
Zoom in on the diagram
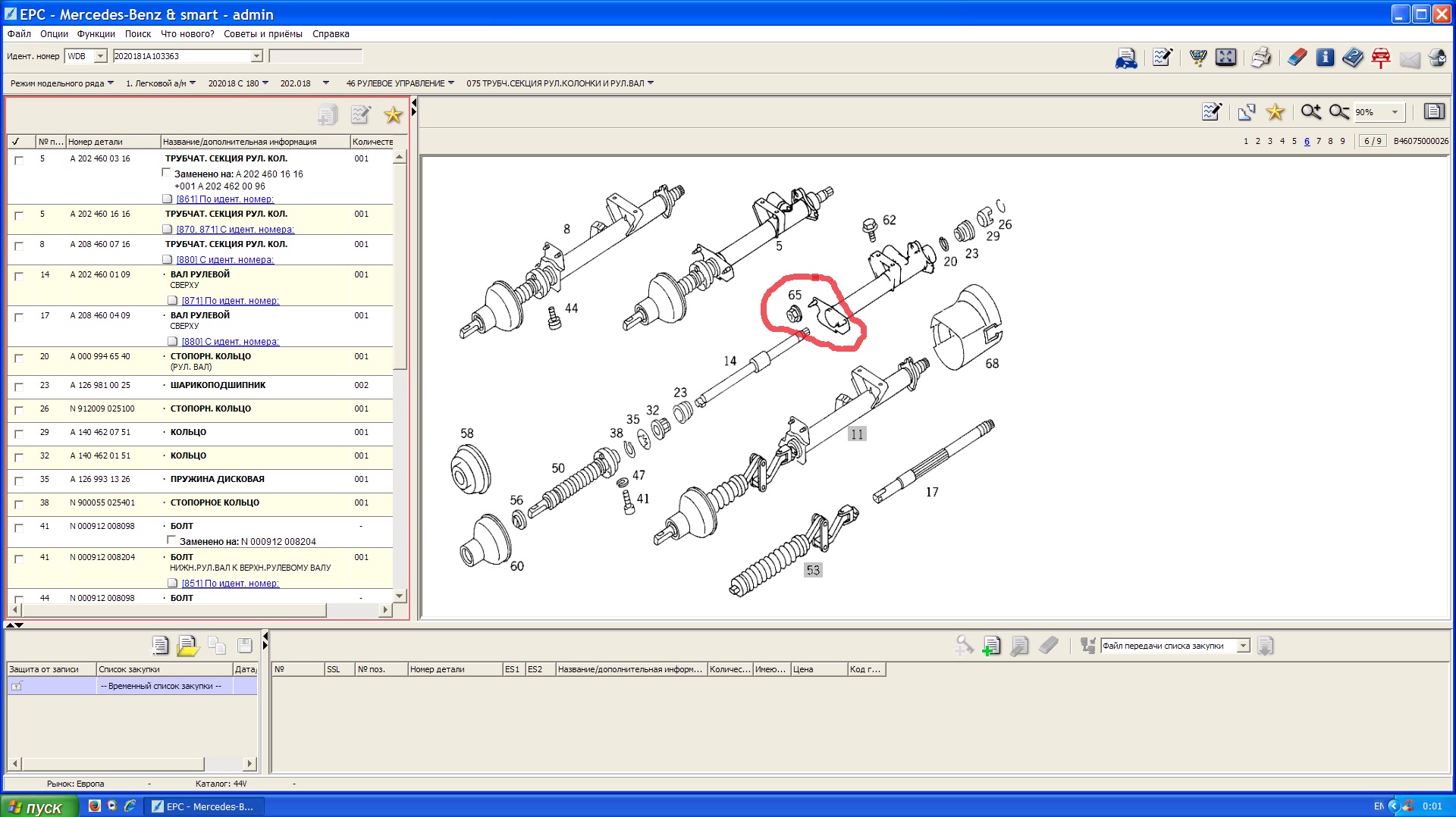coord(1311,112)
